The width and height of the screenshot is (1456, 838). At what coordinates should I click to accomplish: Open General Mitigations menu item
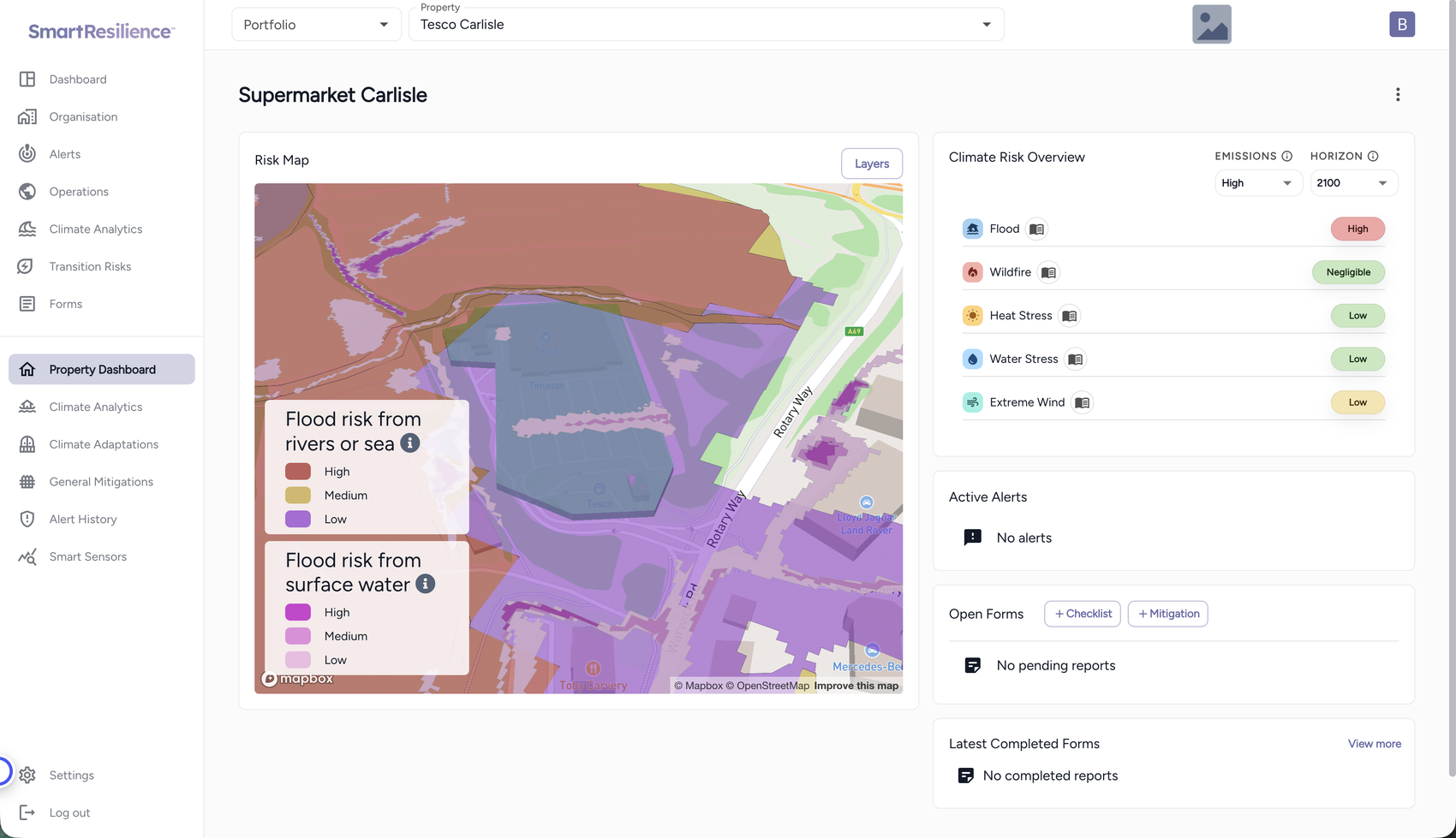click(102, 482)
